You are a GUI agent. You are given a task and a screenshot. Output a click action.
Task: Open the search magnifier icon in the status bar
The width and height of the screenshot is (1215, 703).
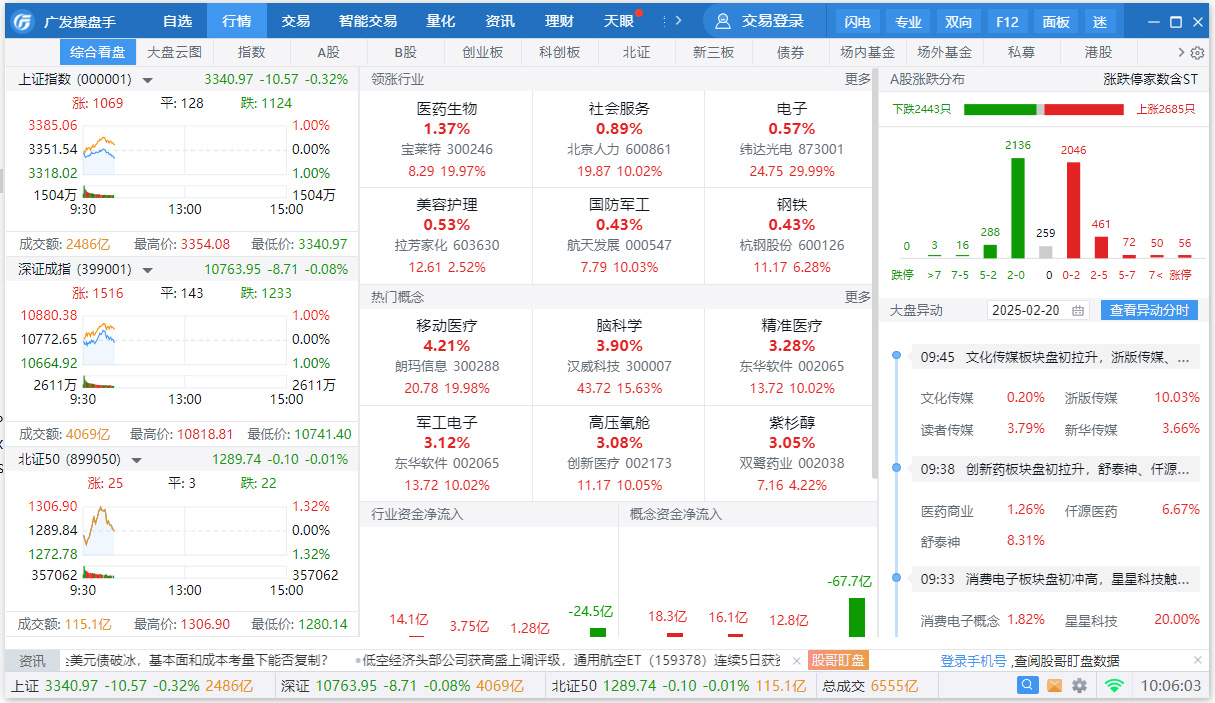1030,686
